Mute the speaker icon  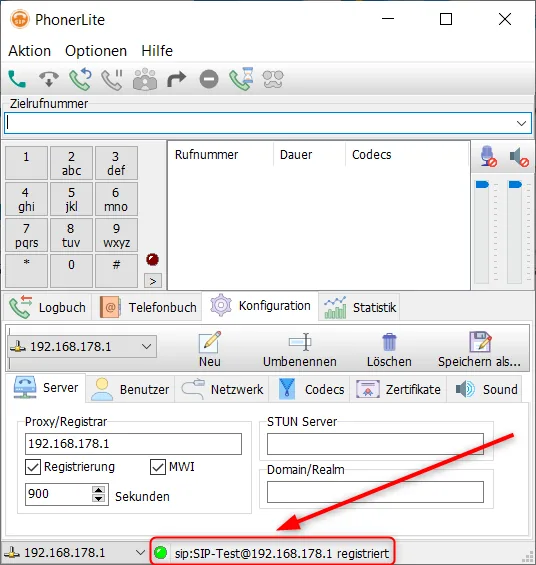519,157
